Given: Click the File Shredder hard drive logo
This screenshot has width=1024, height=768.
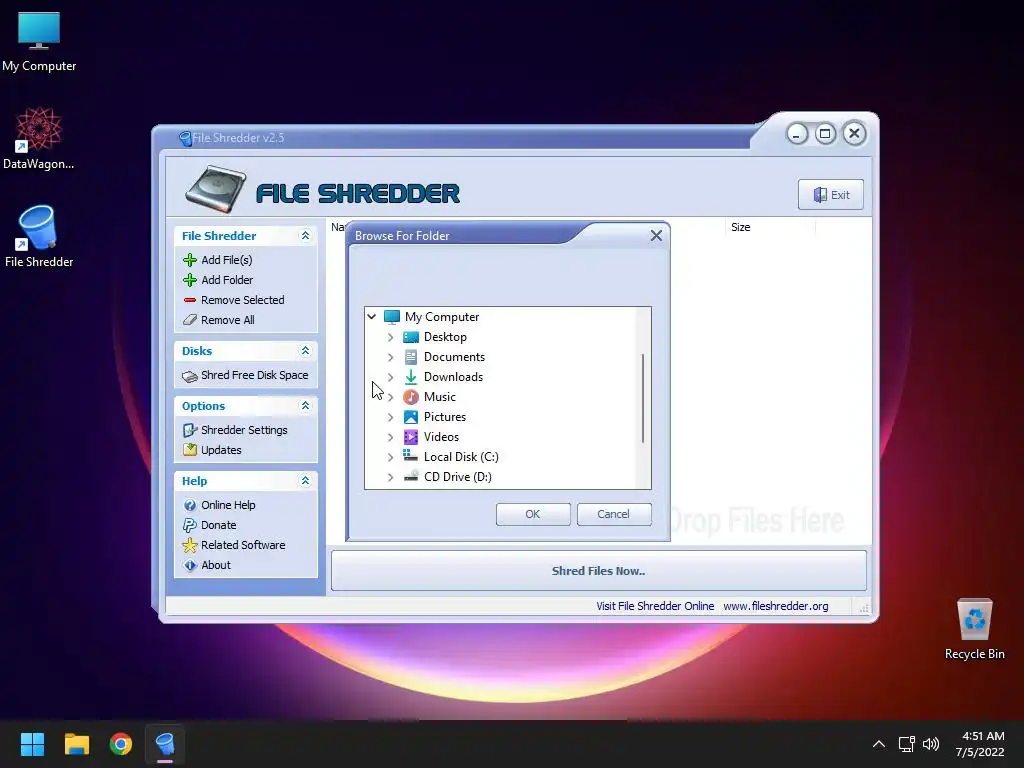Looking at the screenshot, I should pyautogui.click(x=216, y=189).
